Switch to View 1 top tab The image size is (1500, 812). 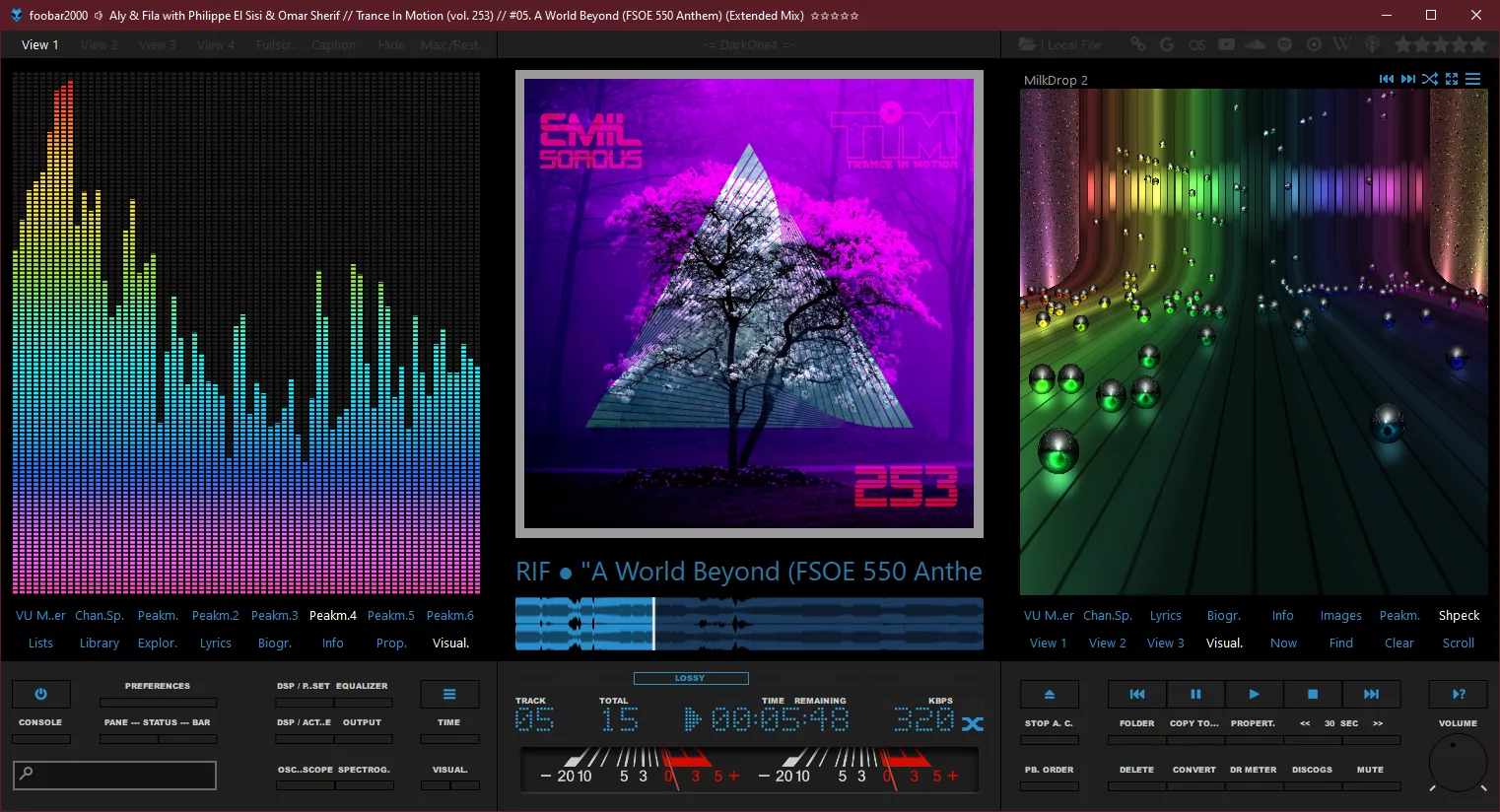click(40, 44)
